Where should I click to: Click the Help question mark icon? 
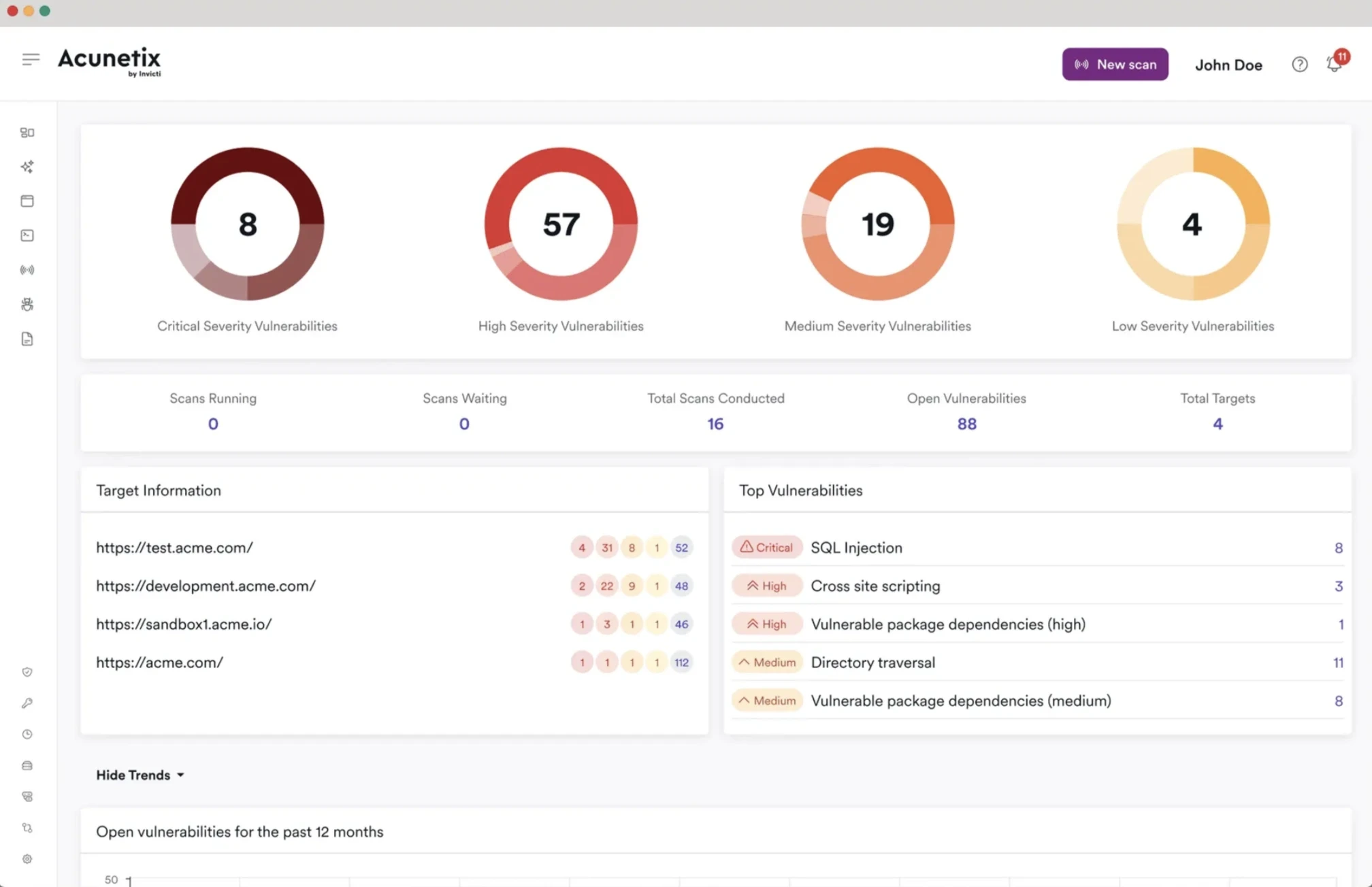point(1299,64)
